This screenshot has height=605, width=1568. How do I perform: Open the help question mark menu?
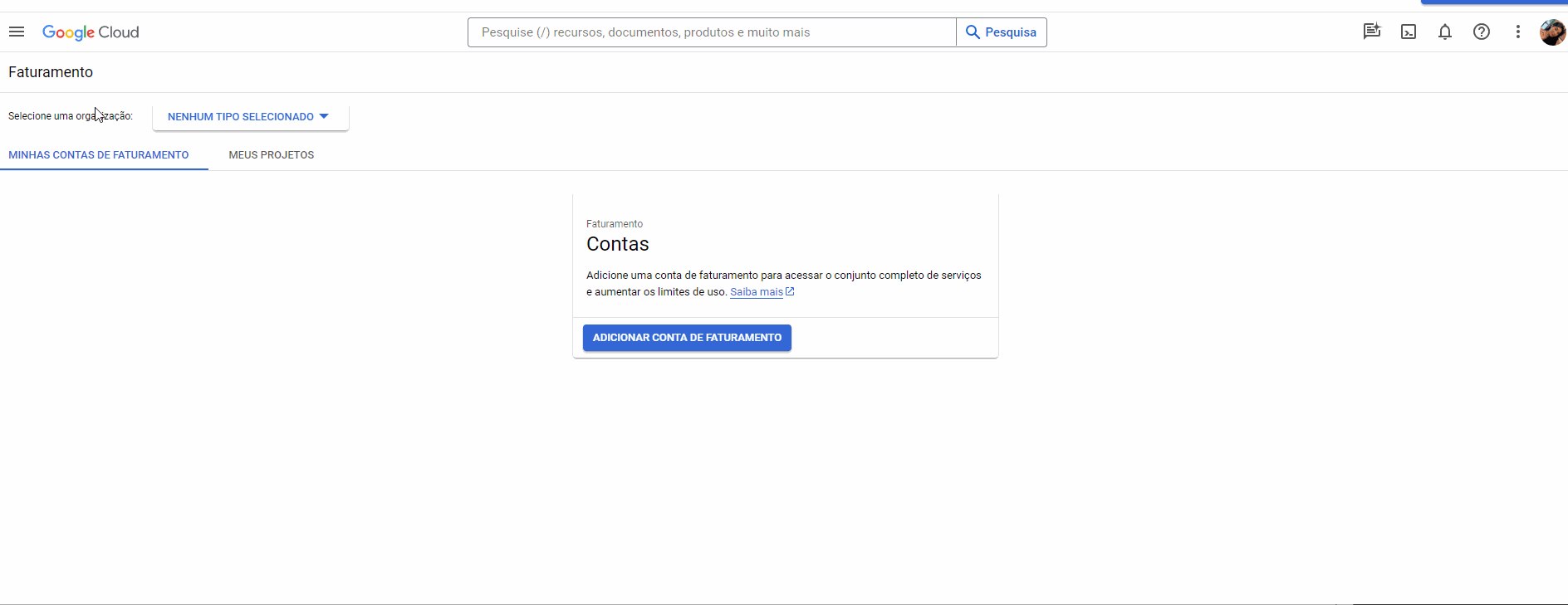coord(1482,32)
